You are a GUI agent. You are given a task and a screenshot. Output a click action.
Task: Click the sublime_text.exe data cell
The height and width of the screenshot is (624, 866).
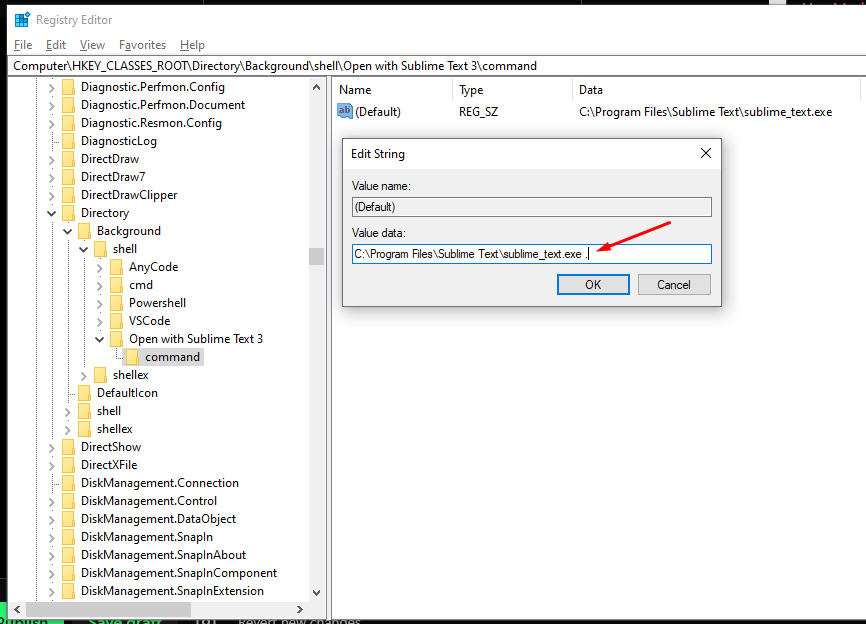pyautogui.click(x=705, y=112)
